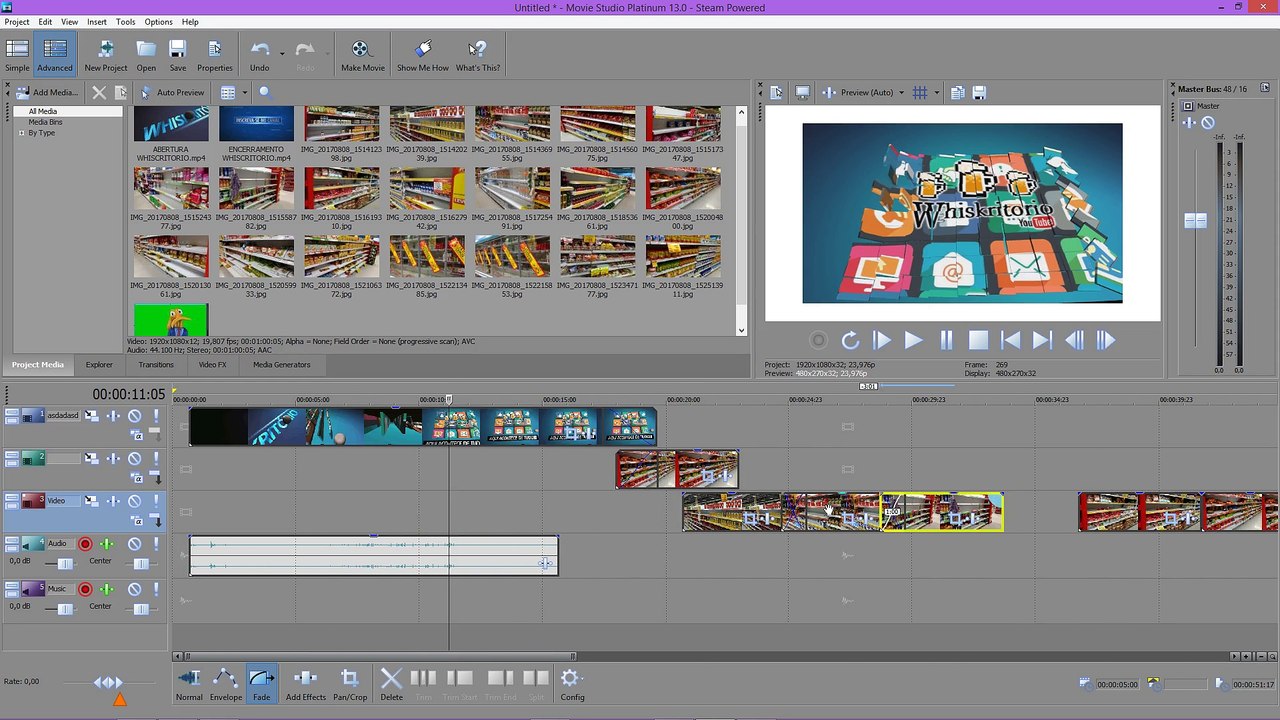
Task: Toggle preview overlays grid icon
Action: pos(920,92)
